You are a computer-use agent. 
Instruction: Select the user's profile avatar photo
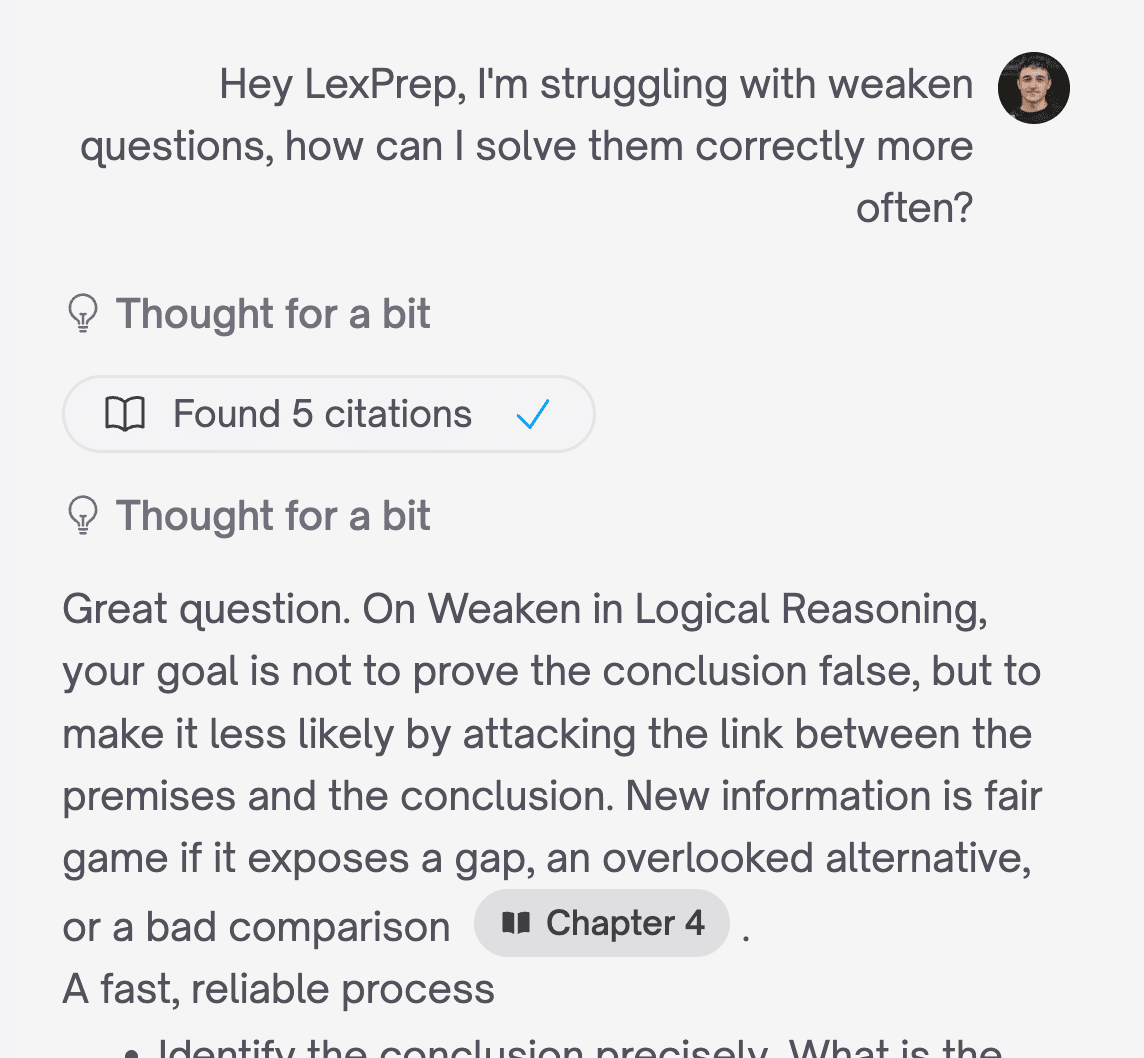pyautogui.click(x=1033, y=88)
